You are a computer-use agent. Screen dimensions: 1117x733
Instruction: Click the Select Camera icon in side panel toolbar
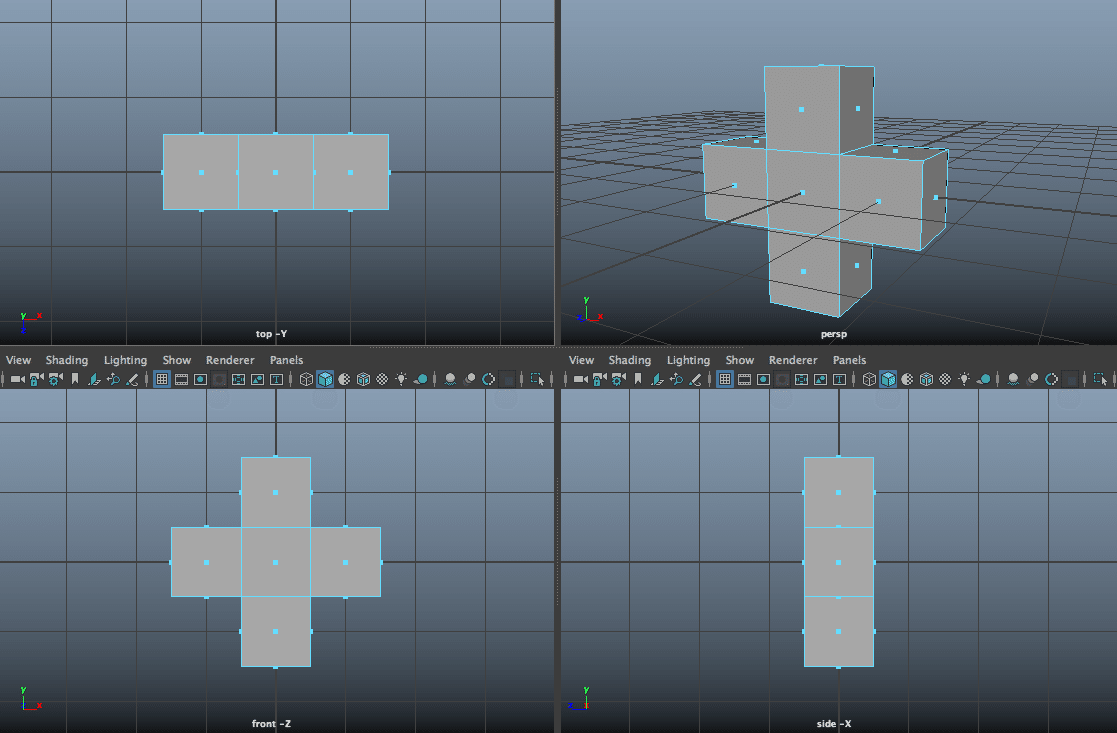[x=580, y=379]
